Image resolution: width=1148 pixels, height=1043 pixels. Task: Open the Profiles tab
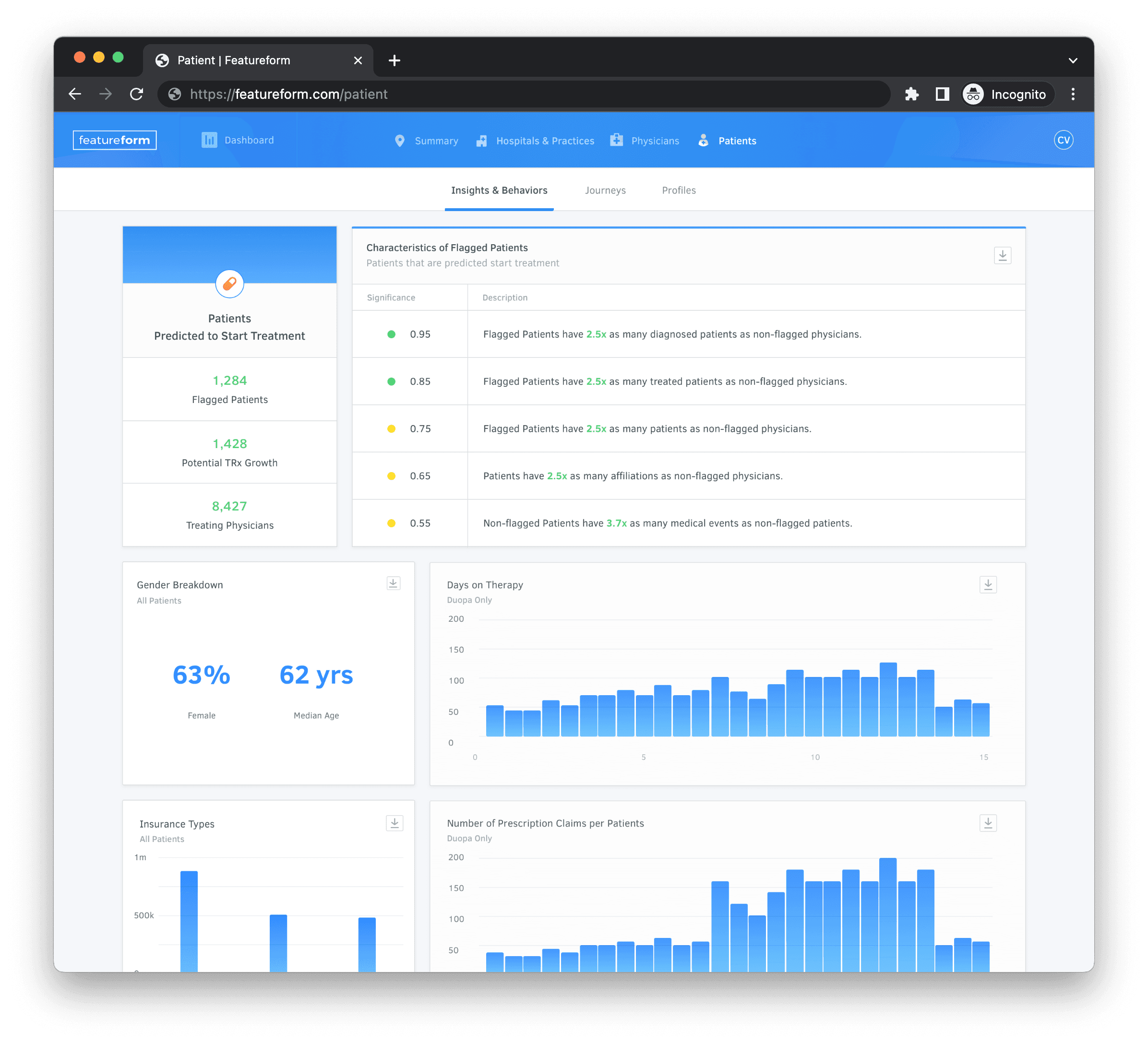pyautogui.click(x=679, y=190)
